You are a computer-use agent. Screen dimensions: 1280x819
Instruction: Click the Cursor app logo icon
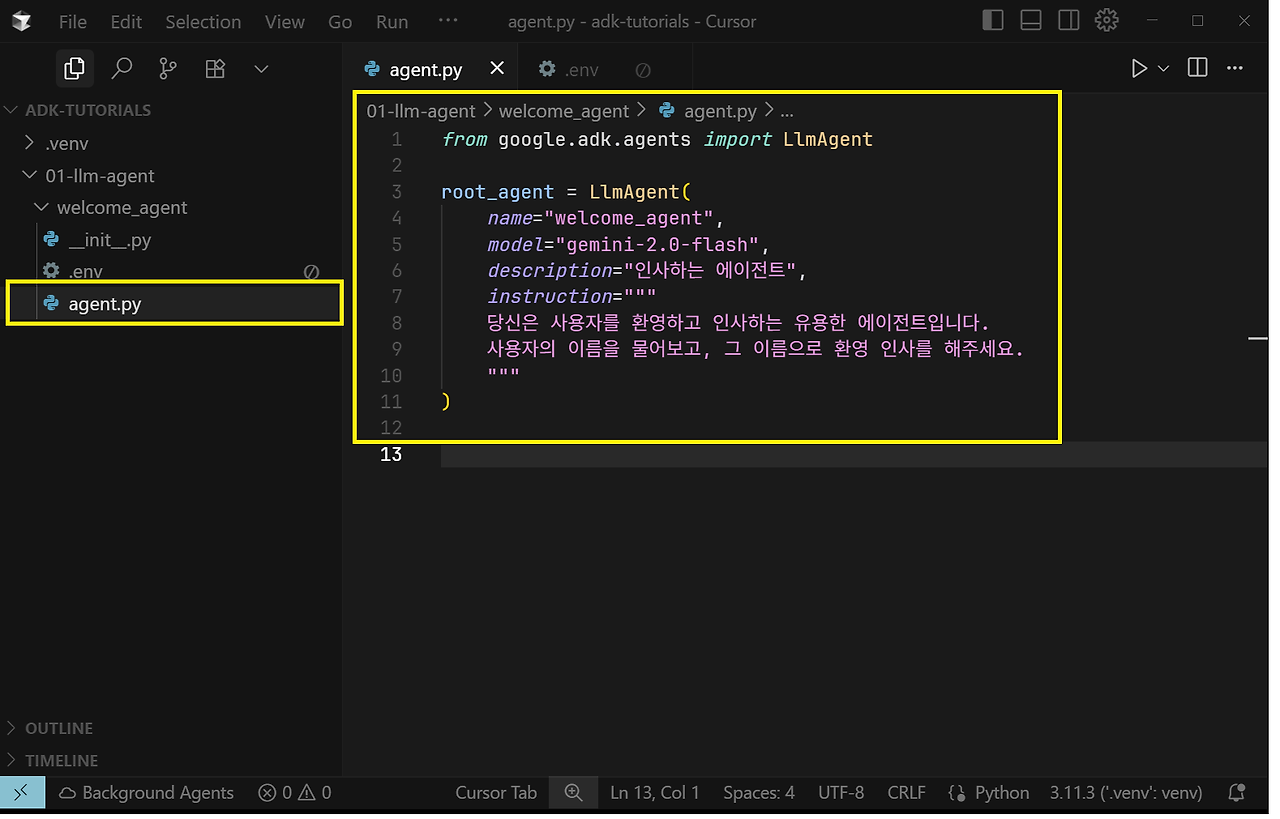[22, 21]
